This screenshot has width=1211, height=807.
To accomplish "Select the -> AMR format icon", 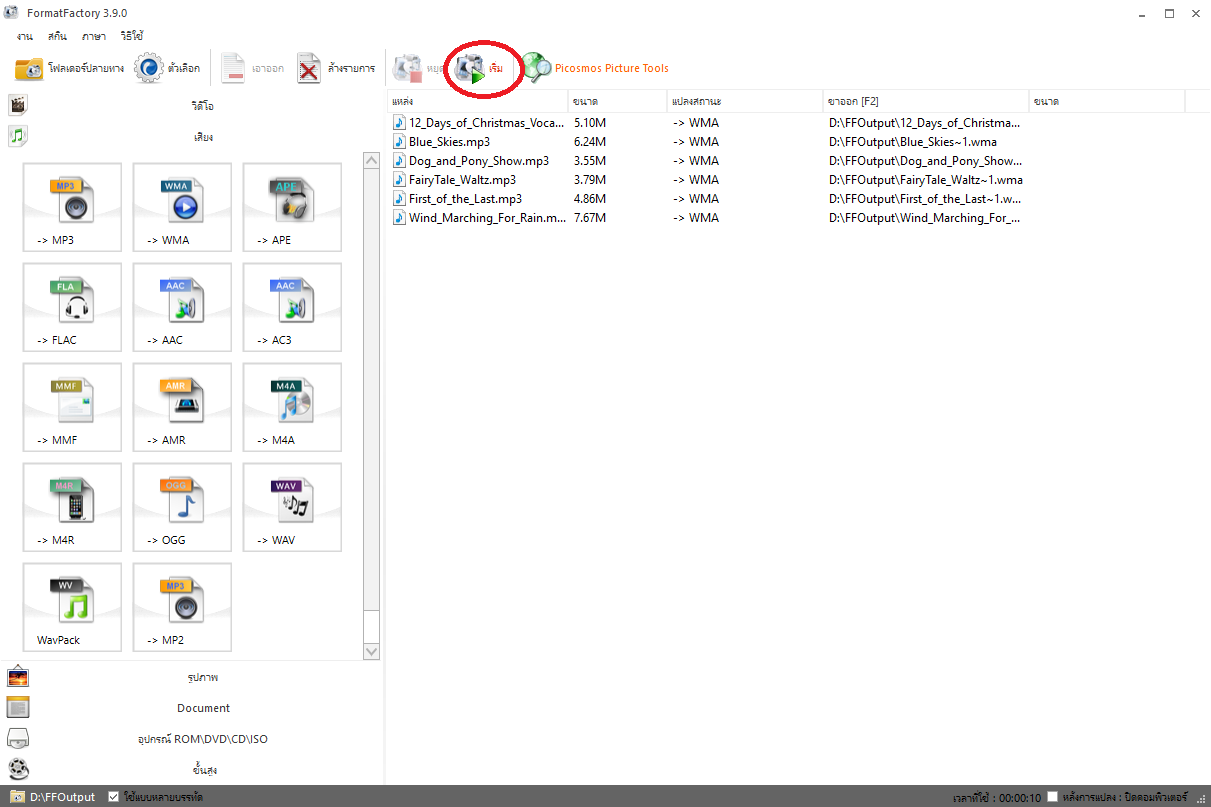I will (182, 407).
